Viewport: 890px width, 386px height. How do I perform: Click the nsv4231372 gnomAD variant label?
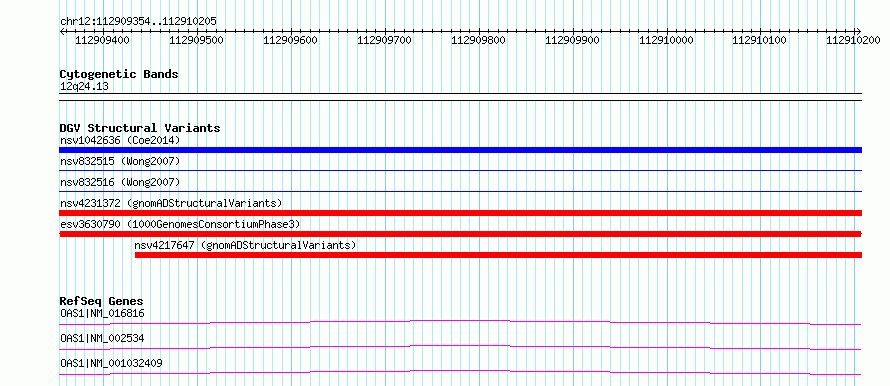(x=171, y=203)
